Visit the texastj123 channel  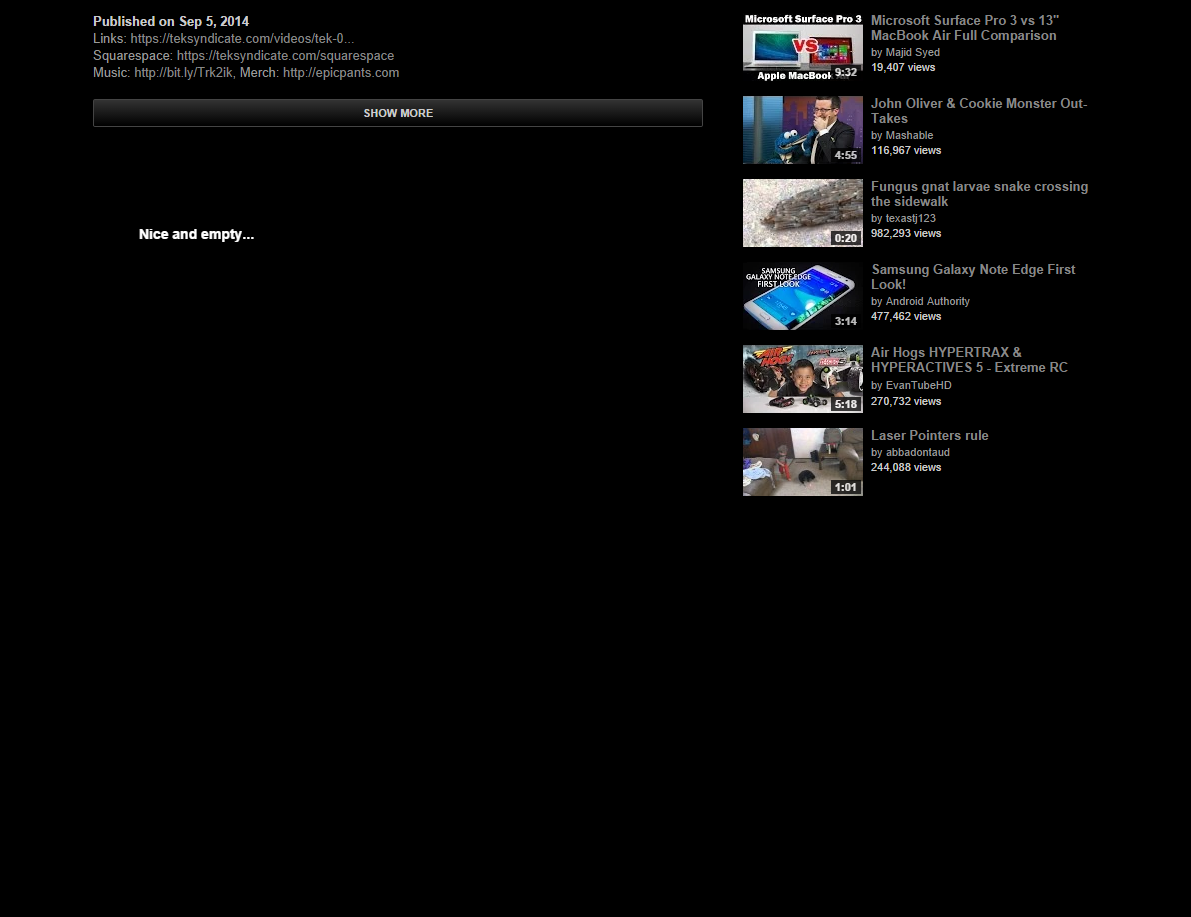(911, 218)
